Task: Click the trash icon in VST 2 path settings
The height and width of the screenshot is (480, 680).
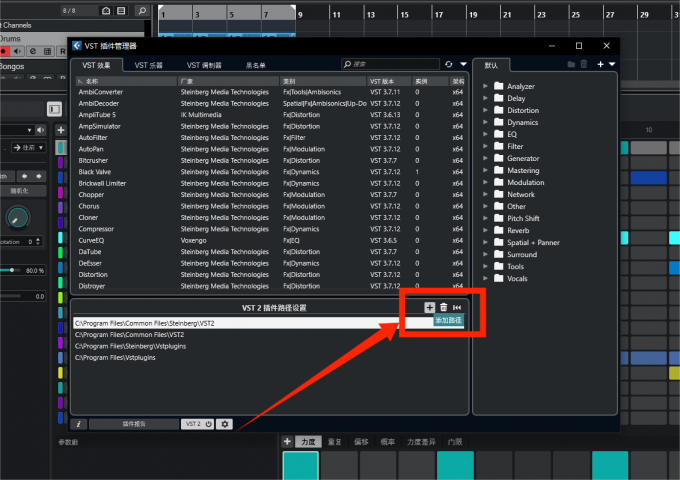Action: [x=443, y=307]
